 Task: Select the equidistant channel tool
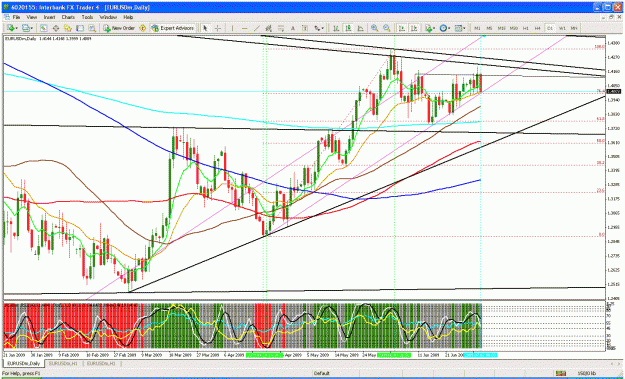pos(269,28)
